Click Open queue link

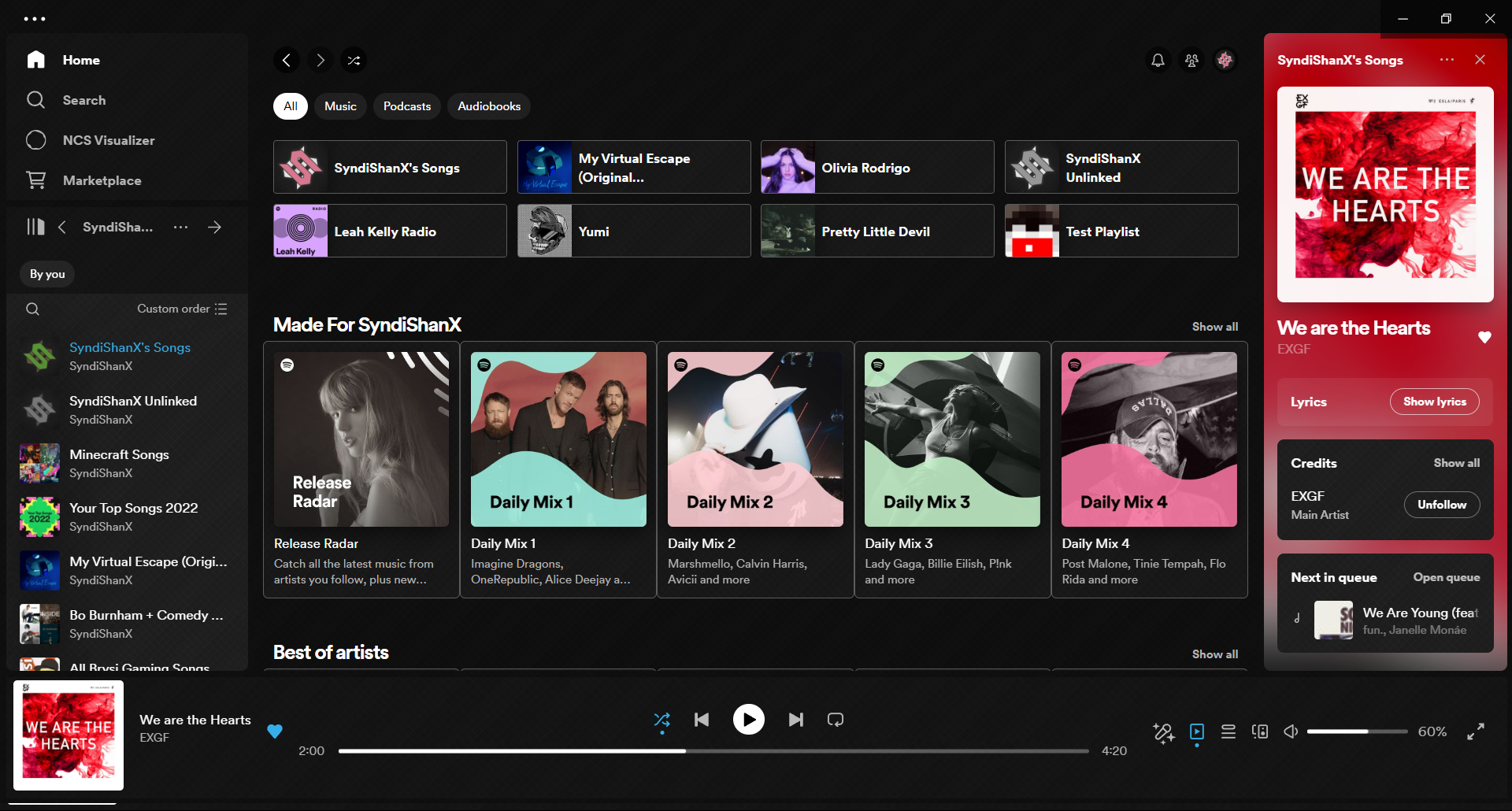pos(1447,577)
